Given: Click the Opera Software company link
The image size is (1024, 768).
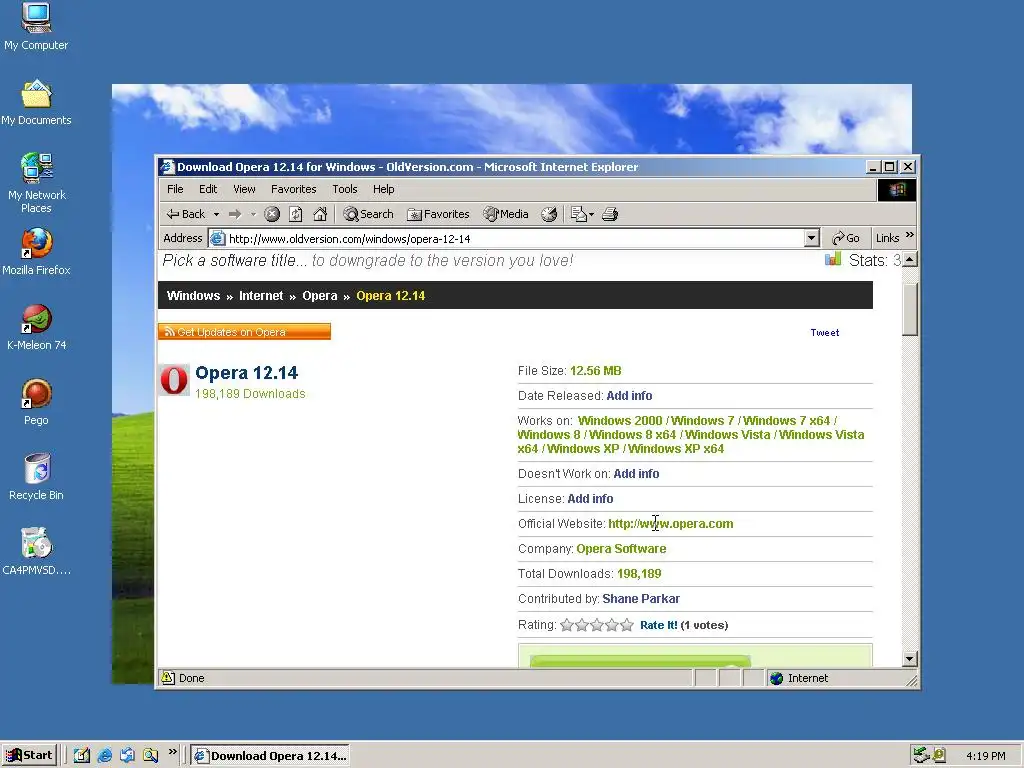Looking at the screenshot, I should tap(621, 549).
